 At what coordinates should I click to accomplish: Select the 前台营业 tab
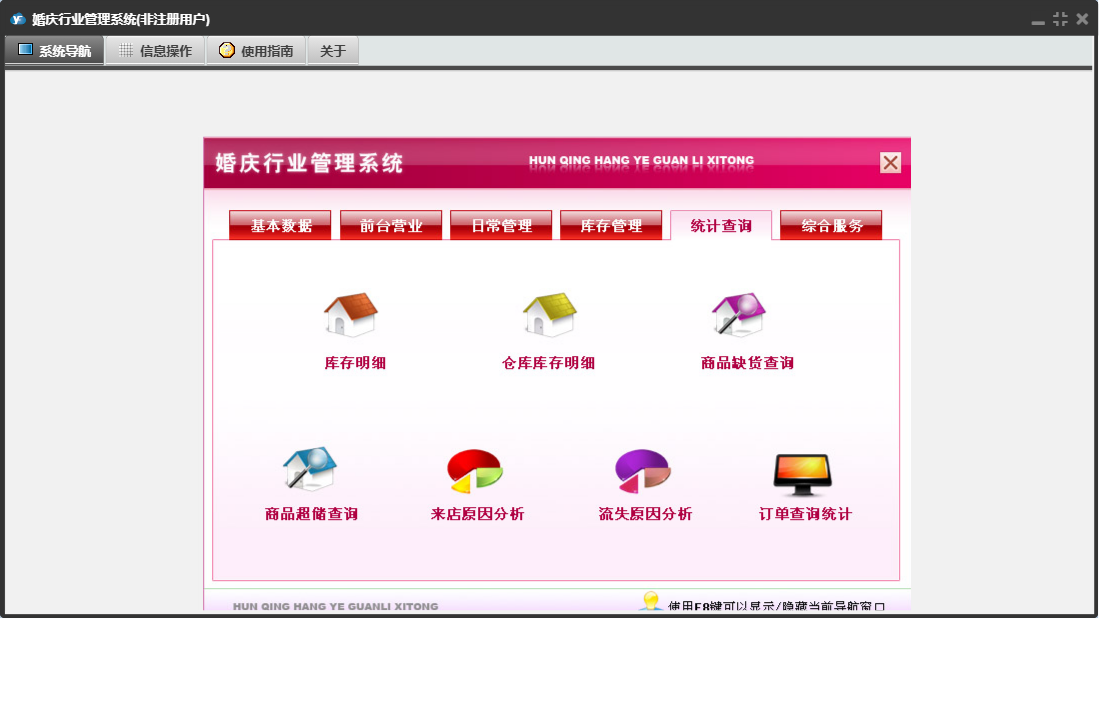[391, 226]
